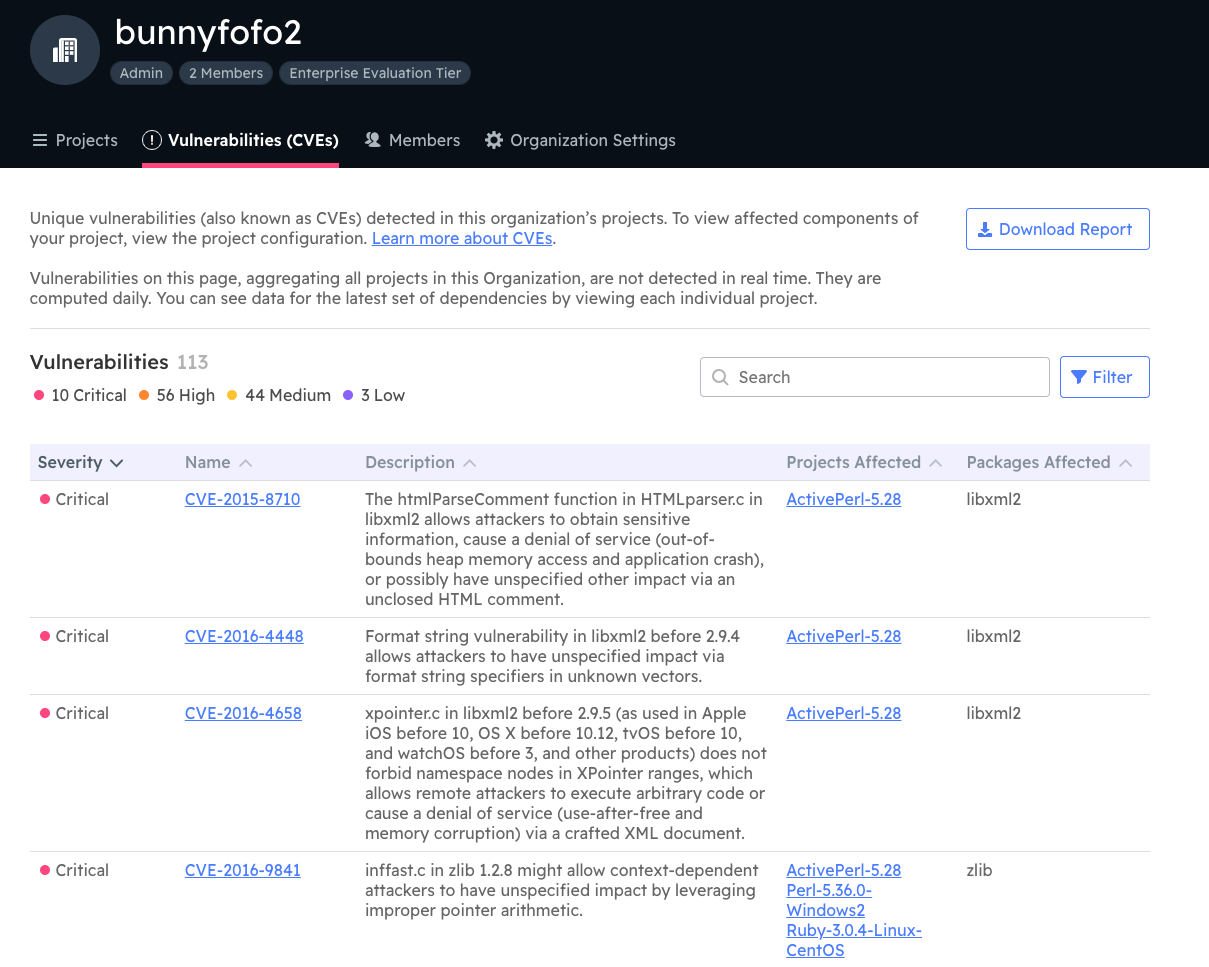The image size is (1209, 967).
Task: Sort by Severity using its chevron
Action: (117, 463)
